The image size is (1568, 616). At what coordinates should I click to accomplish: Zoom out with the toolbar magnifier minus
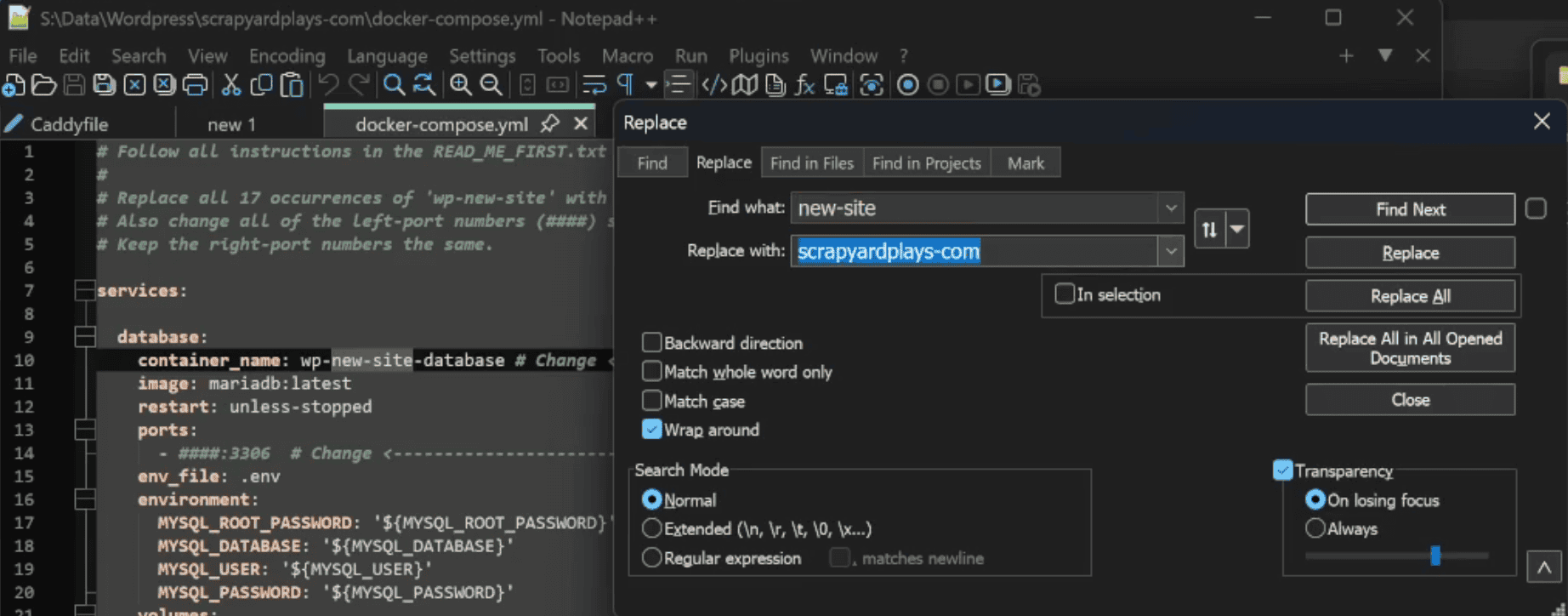(491, 85)
